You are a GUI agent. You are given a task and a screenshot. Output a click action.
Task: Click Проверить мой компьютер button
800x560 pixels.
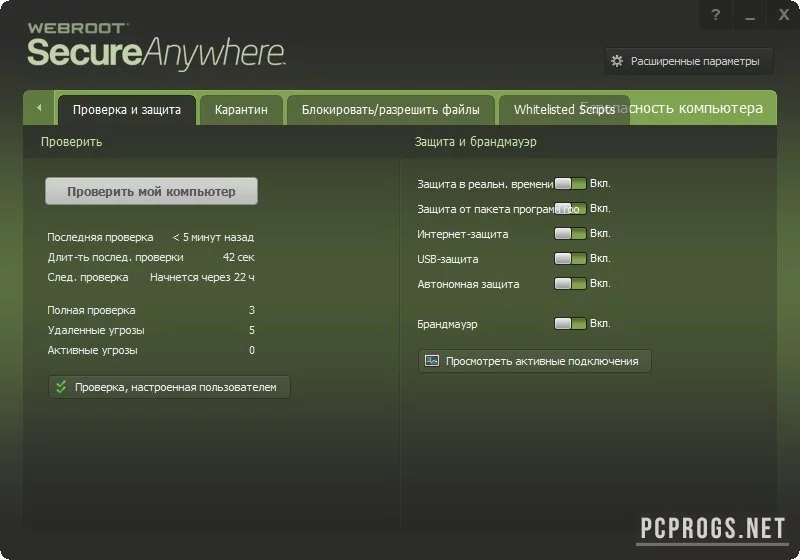click(x=151, y=191)
